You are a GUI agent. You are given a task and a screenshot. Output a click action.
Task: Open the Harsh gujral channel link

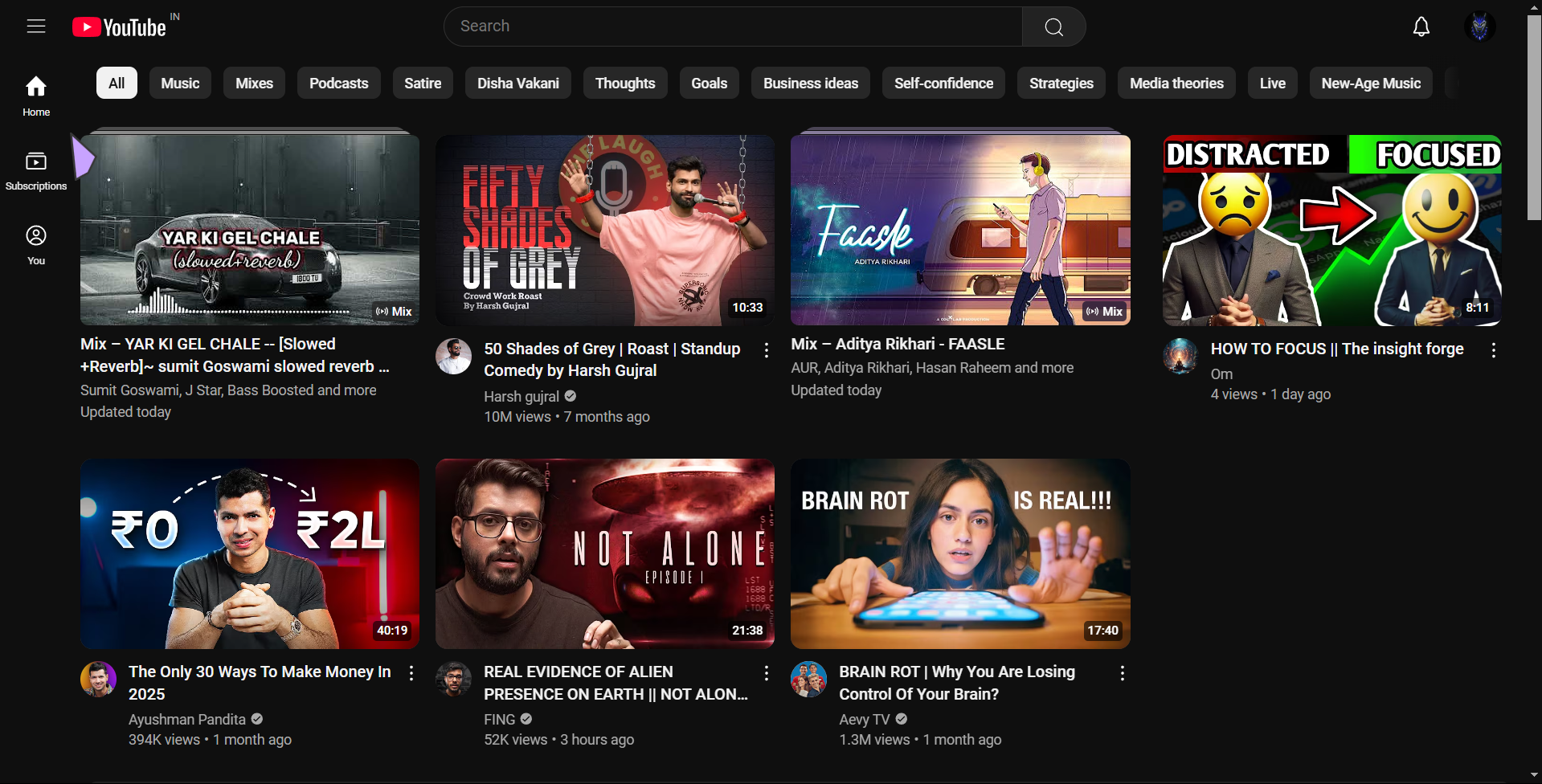tap(521, 396)
